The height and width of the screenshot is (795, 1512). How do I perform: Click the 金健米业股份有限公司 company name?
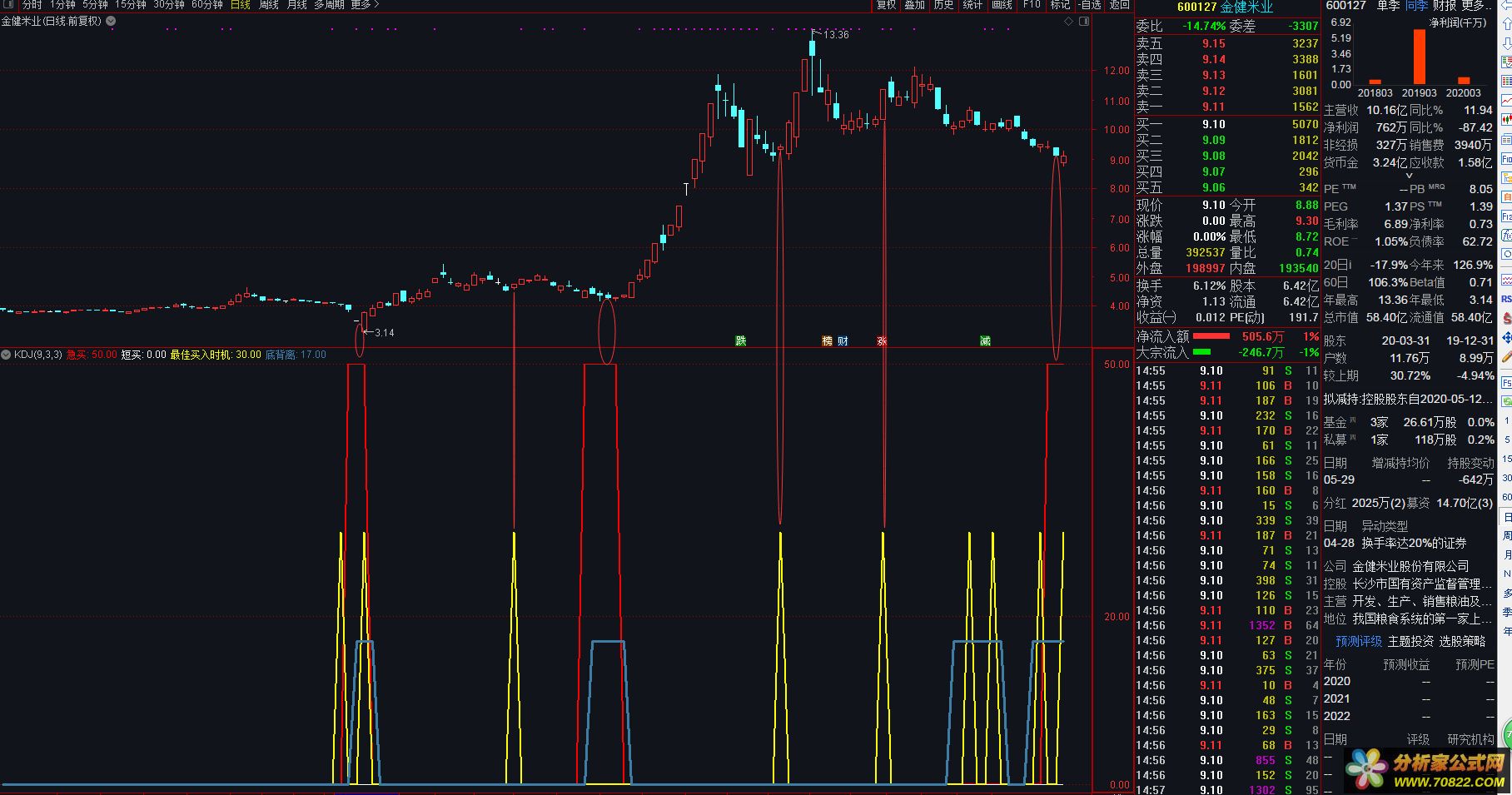pos(1410,566)
